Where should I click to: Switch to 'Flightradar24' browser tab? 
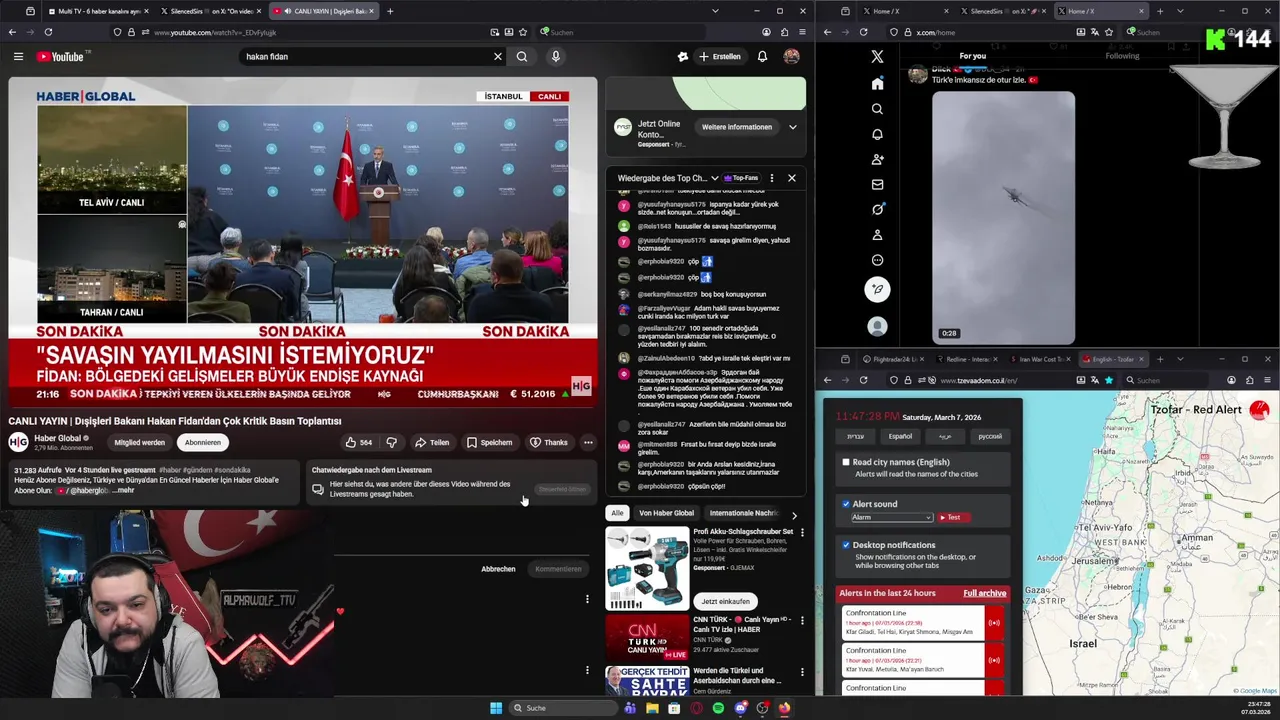(x=893, y=359)
